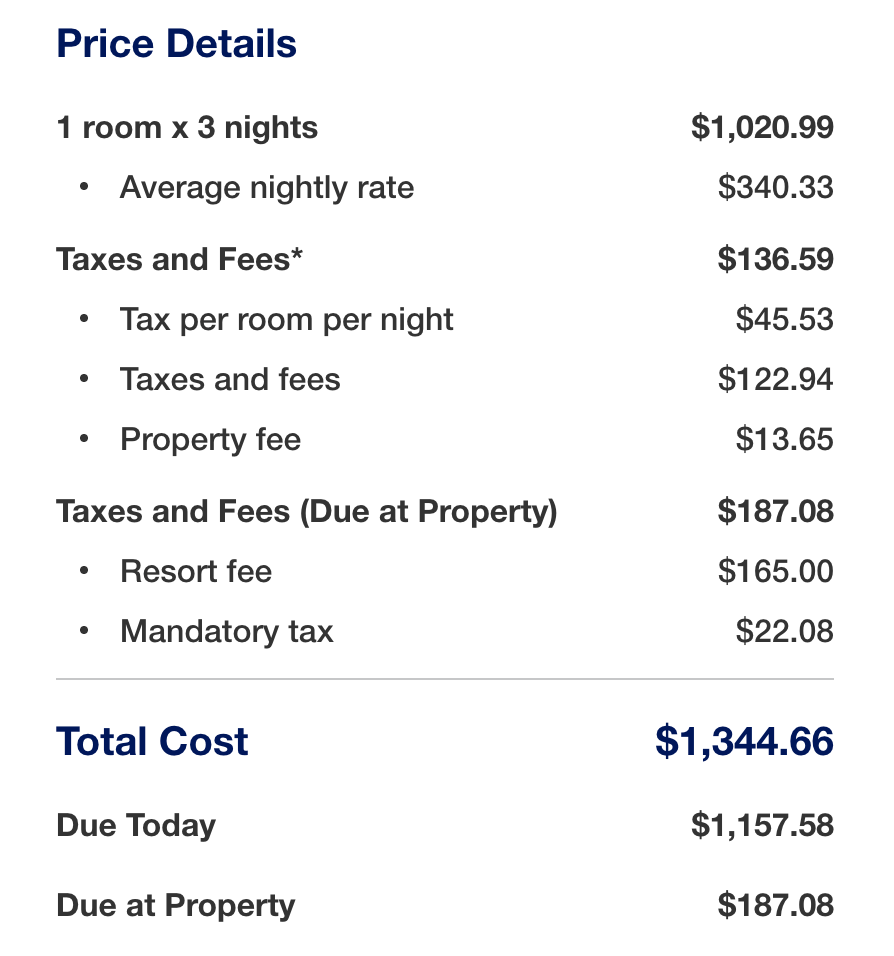Click the $13.65 property fee amount
This screenshot has width=894, height=956.
coord(784,440)
